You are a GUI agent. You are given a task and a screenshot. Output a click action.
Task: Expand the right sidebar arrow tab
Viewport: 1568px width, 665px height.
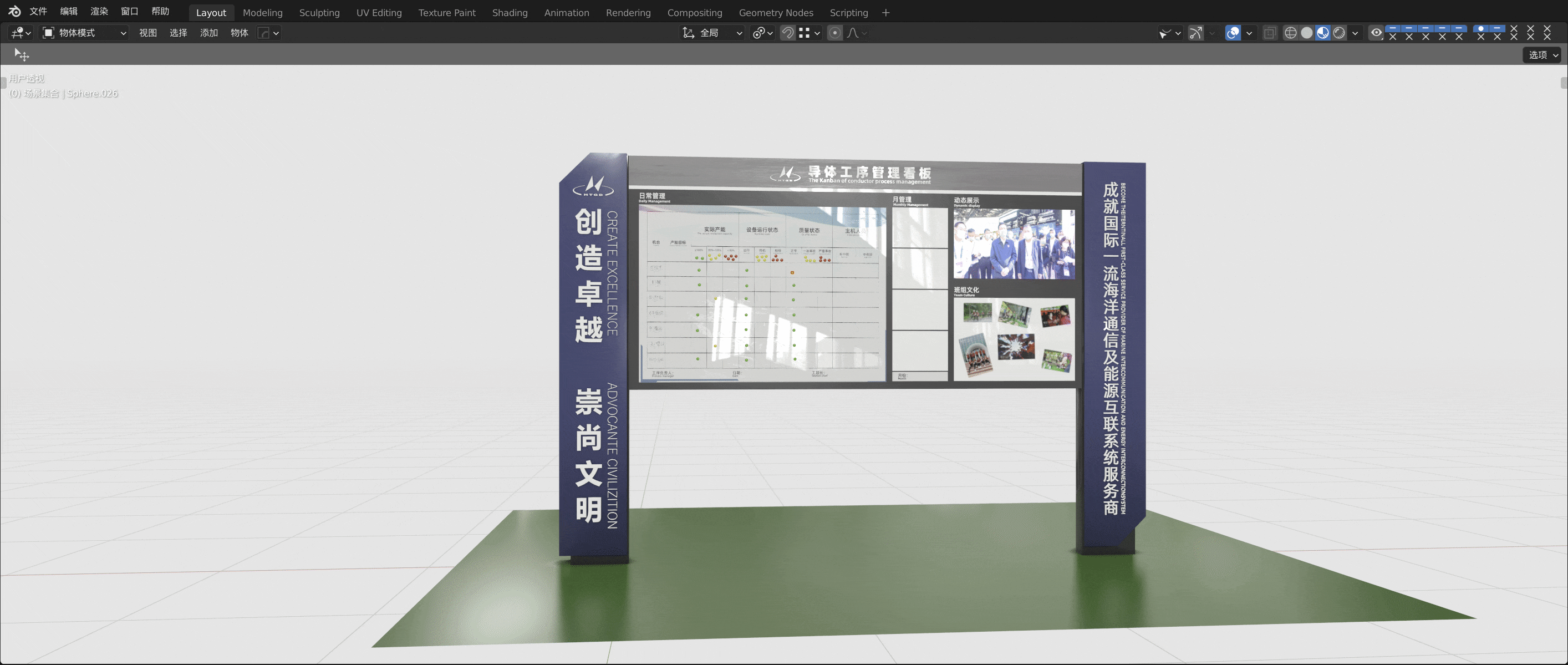tap(1564, 83)
